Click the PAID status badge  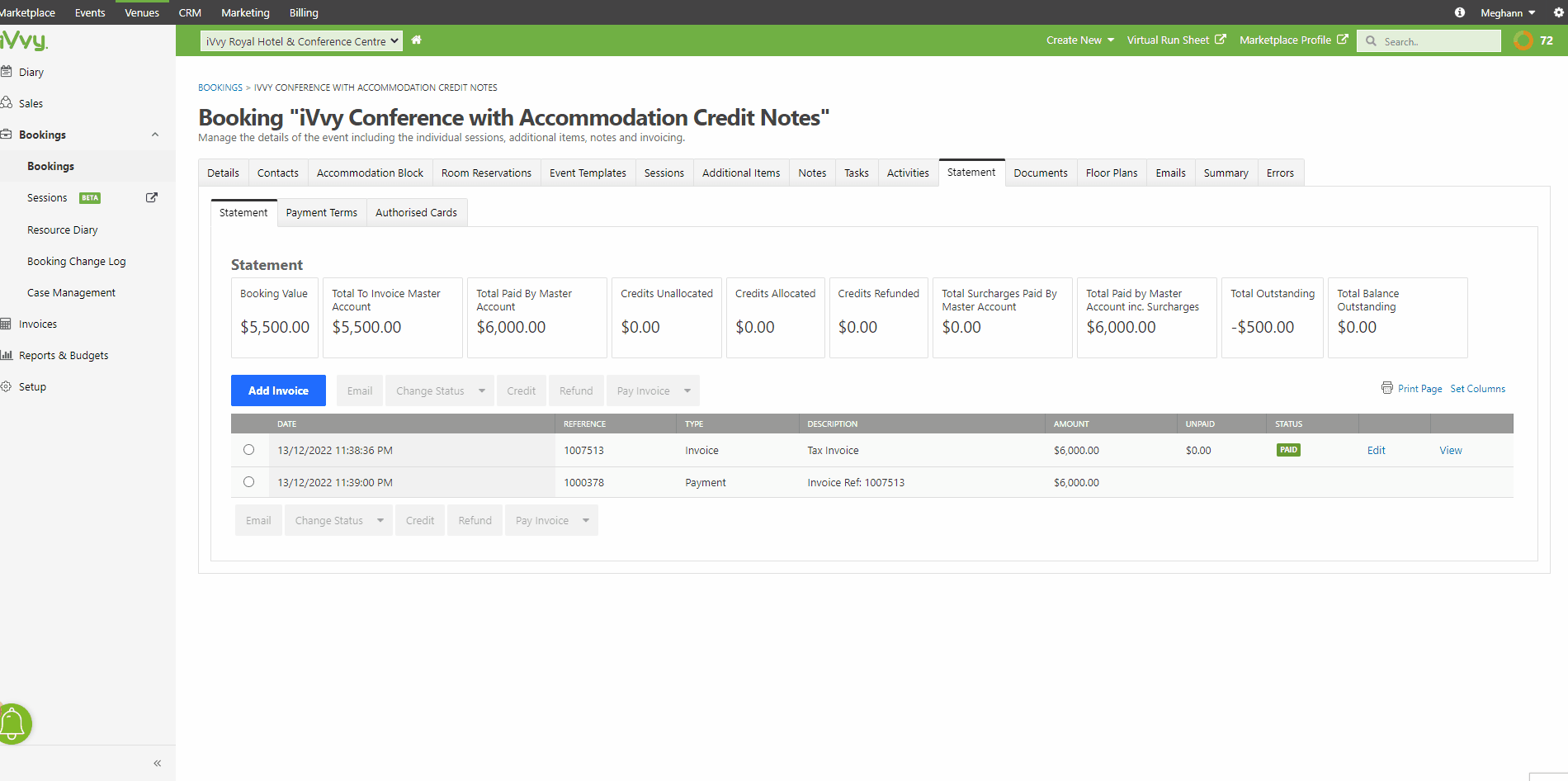pos(1288,450)
